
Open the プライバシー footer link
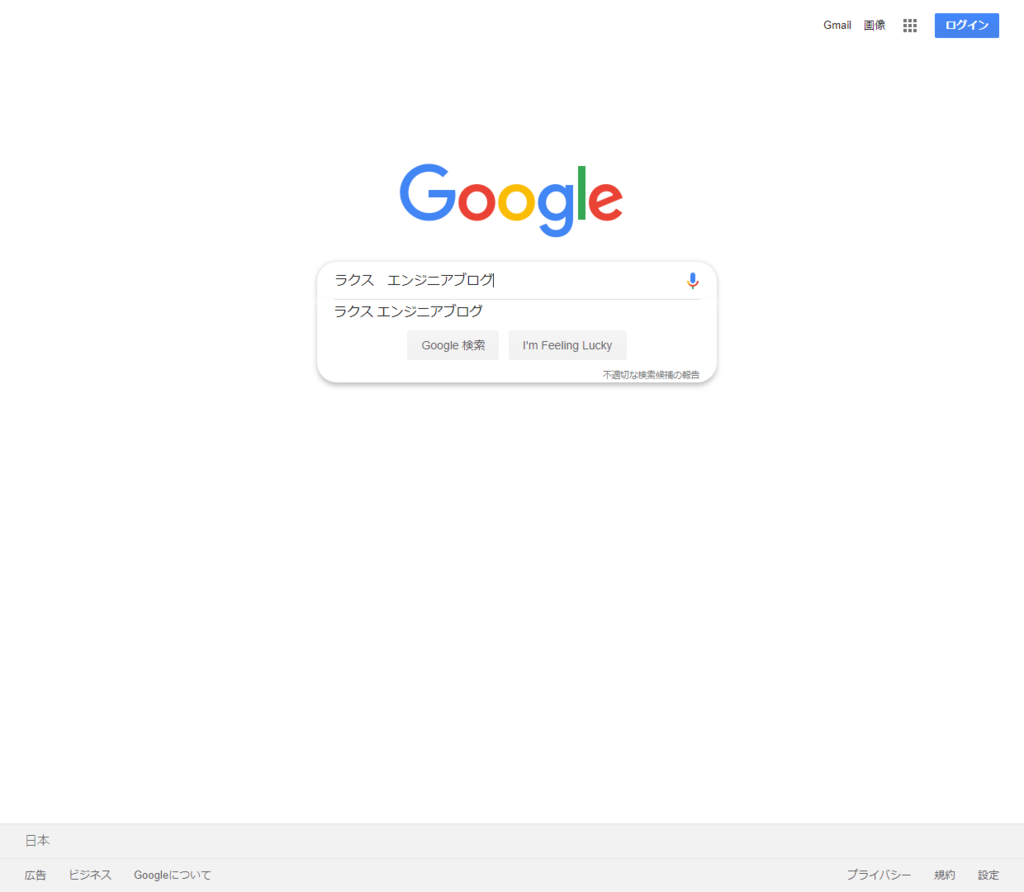878,875
